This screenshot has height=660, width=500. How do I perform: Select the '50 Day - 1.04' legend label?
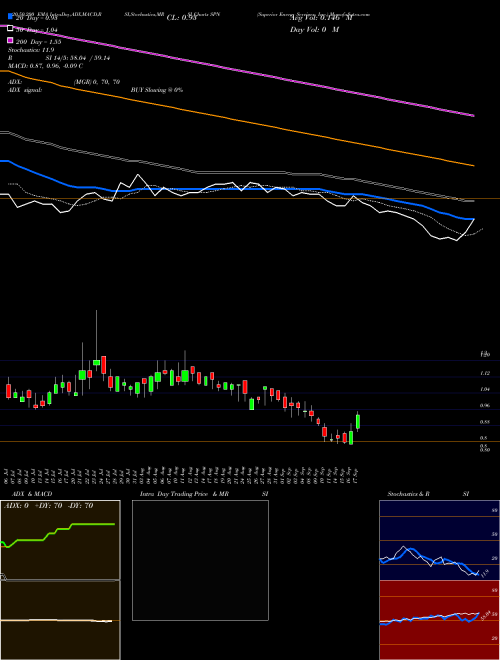36,30
